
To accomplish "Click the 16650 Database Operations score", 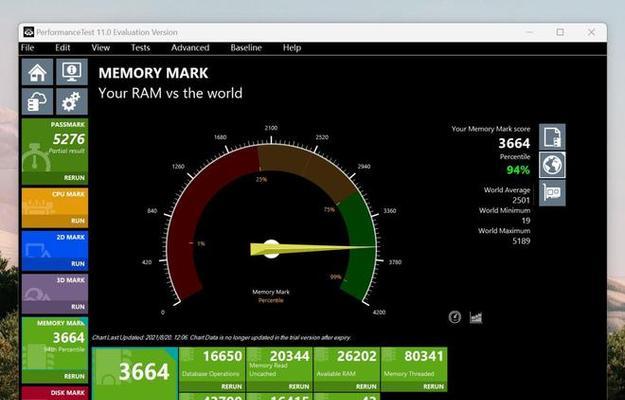I will coord(222,356).
